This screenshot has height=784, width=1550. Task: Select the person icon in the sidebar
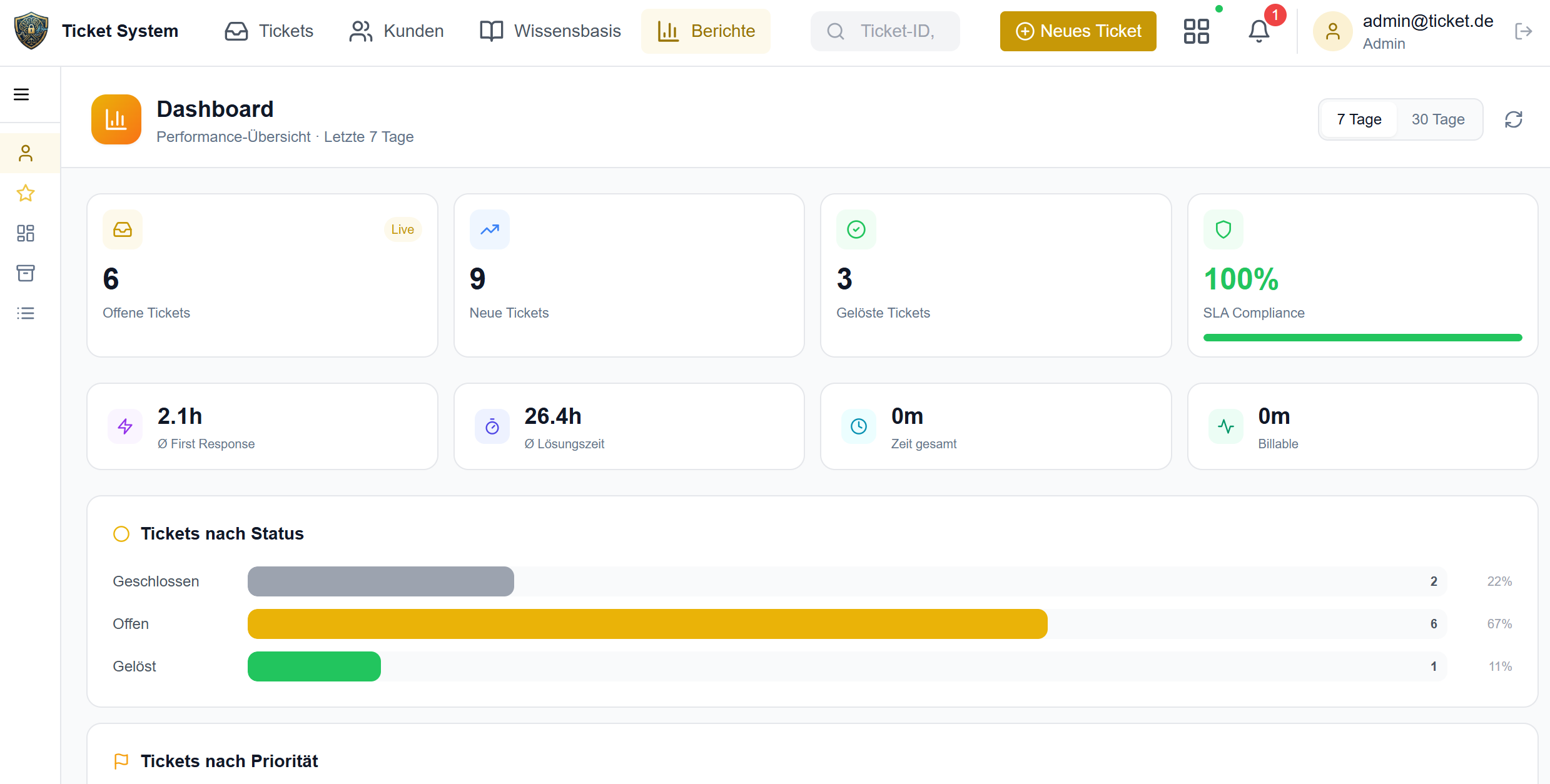[x=25, y=152]
